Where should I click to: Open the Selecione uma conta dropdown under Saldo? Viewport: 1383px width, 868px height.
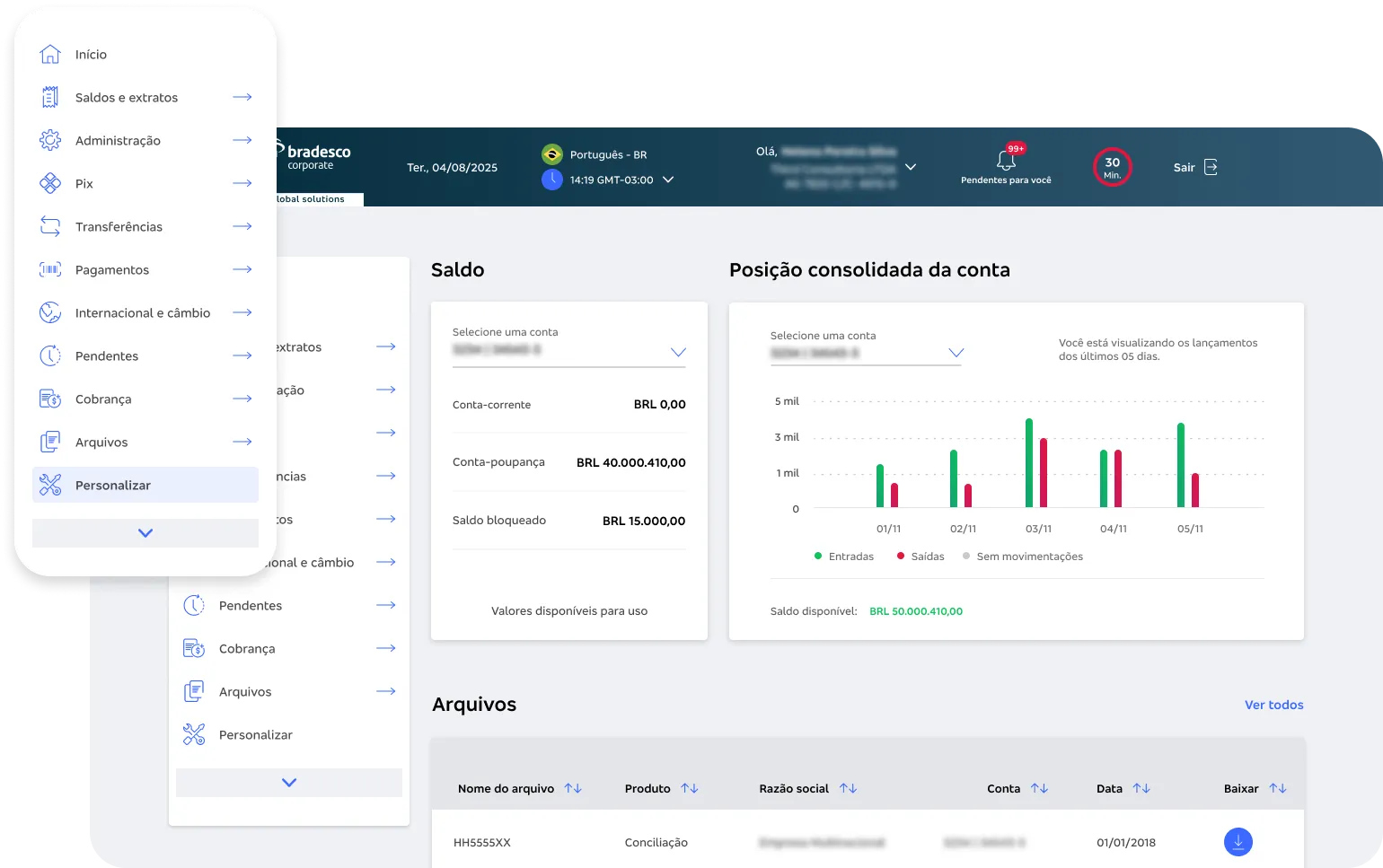[x=677, y=352]
